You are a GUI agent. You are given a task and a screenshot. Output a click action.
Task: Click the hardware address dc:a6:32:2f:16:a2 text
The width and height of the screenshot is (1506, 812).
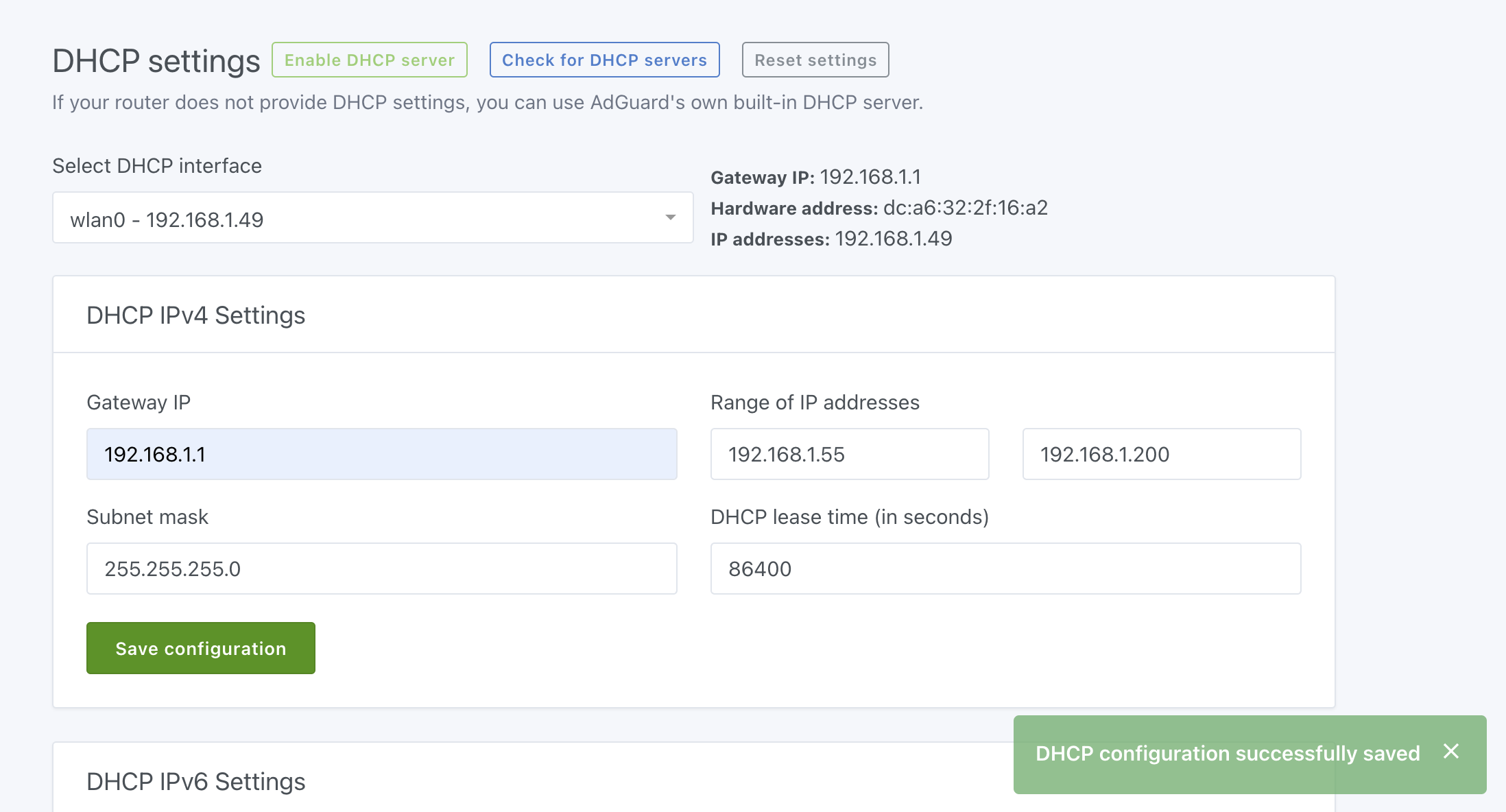(x=965, y=208)
